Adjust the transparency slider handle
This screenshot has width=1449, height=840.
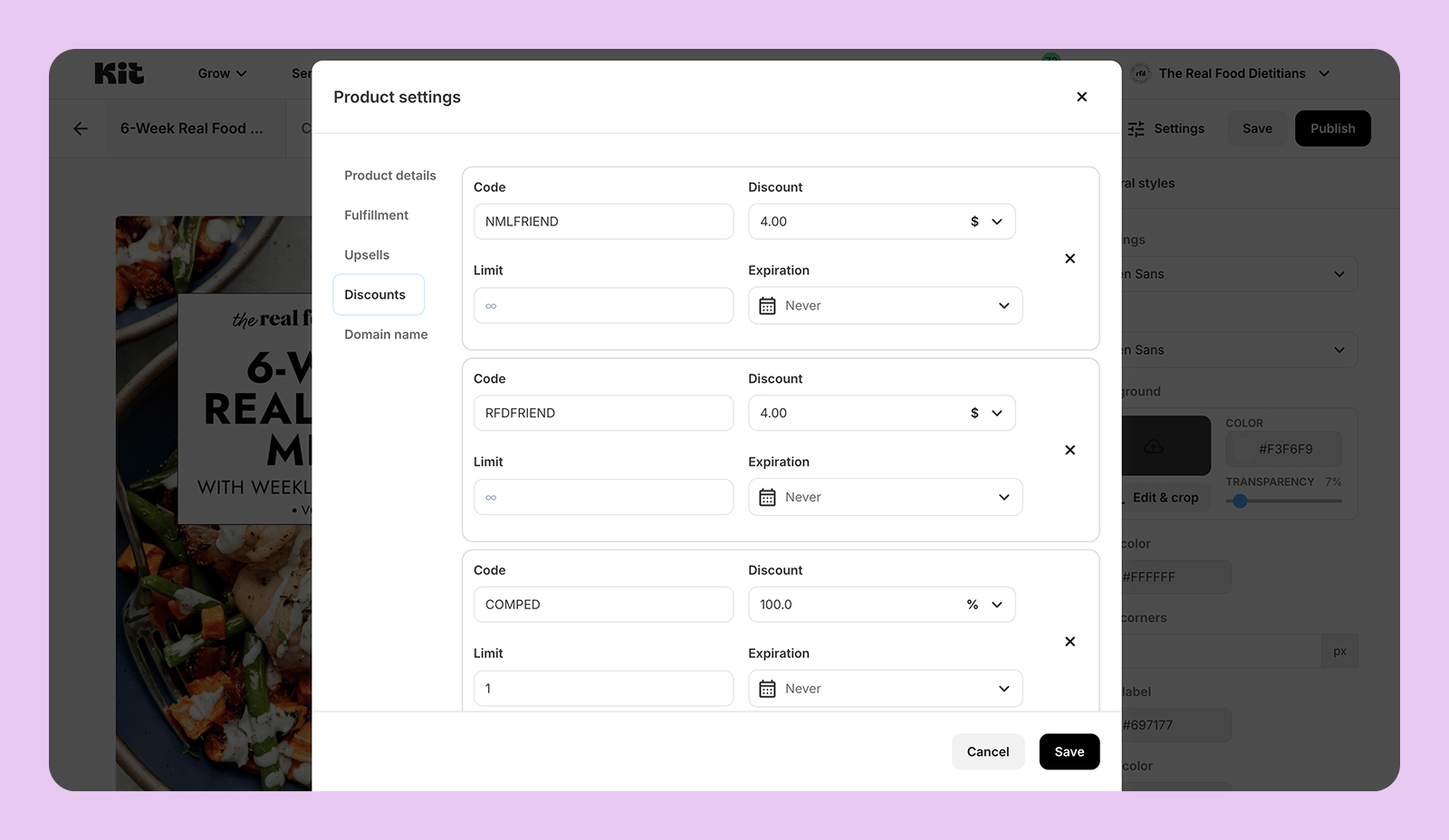(1240, 501)
